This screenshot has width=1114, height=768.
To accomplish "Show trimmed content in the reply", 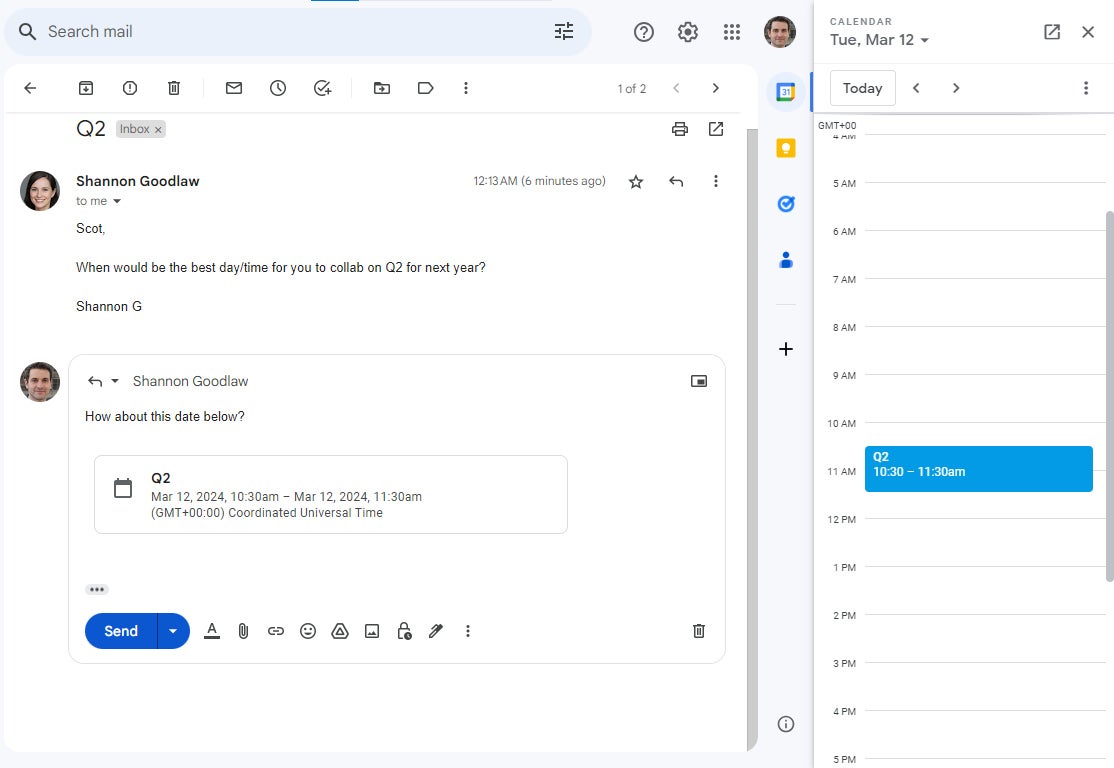I will pos(97,590).
